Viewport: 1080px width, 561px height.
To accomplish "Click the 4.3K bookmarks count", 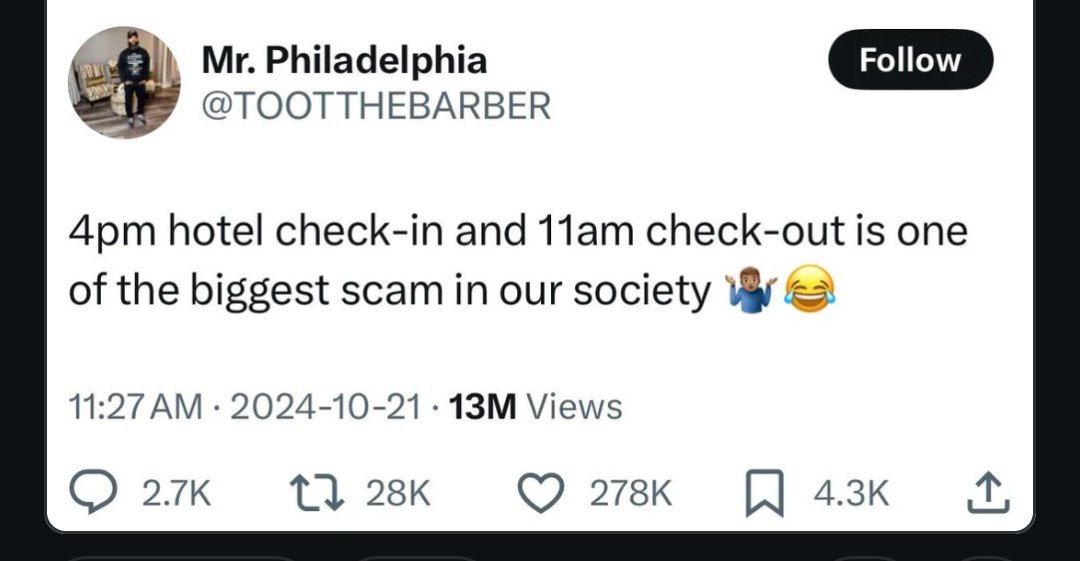I will point(851,493).
